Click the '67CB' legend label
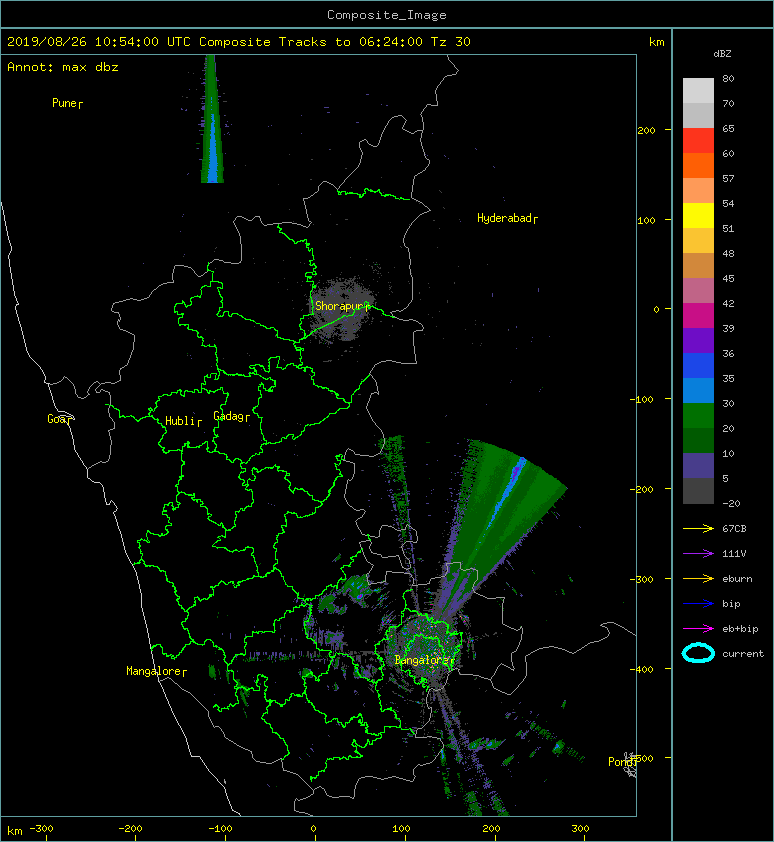Image resolution: width=774 pixels, height=842 pixels. click(734, 529)
